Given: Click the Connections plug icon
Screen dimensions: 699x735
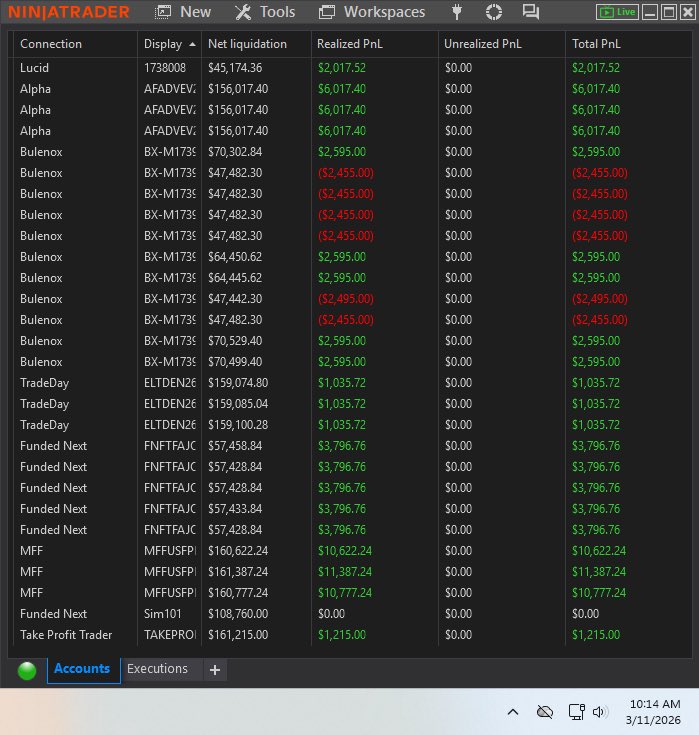Looking at the screenshot, I should [x=457, y=12].
